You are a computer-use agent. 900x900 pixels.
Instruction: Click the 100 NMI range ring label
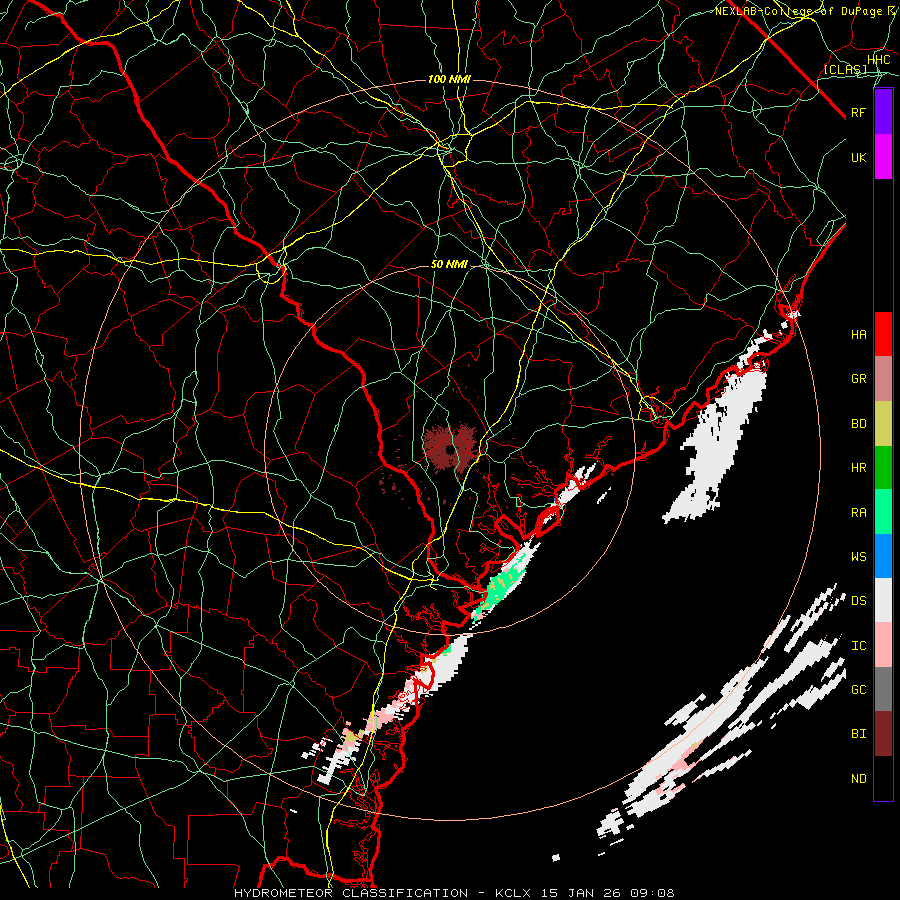point(449,79)
